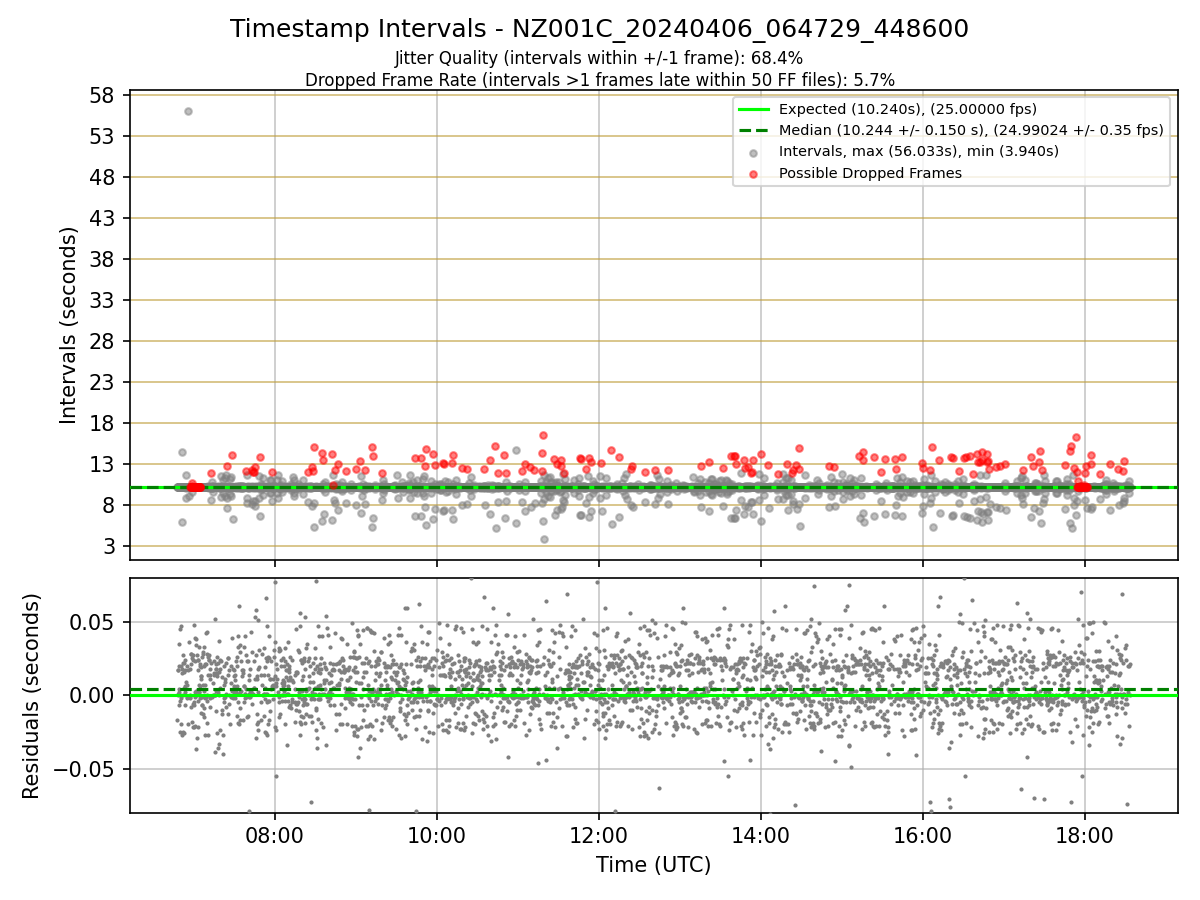The height and width of the screenshot is (900, 1200).
Task: Click legend entry "Median (10.244 +/- 0.150 s)"
Action: tap(971, 130)
